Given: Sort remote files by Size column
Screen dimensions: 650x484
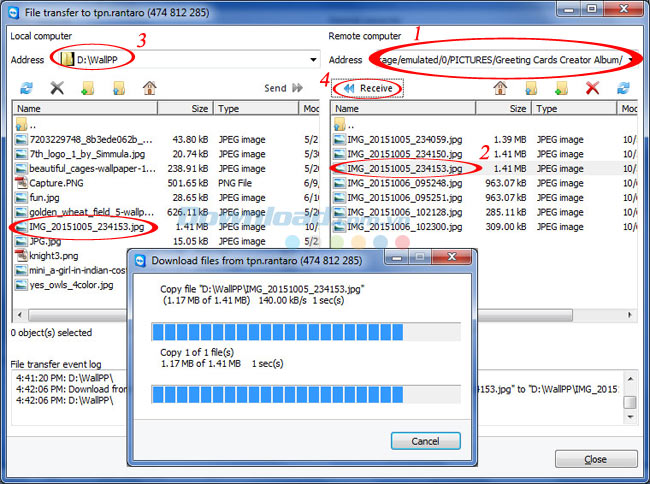Looking at the screenshot, I should [505, 108].
